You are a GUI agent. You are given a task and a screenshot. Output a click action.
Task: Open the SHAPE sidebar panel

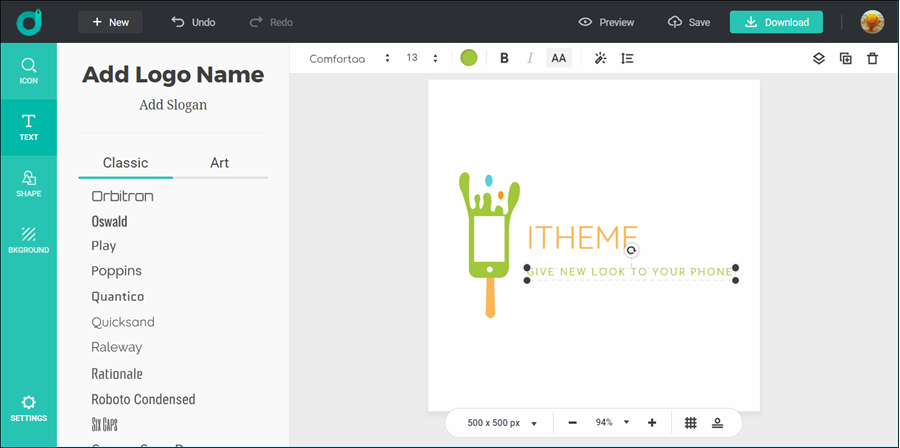pyautogui.click(x=29, y=184)
